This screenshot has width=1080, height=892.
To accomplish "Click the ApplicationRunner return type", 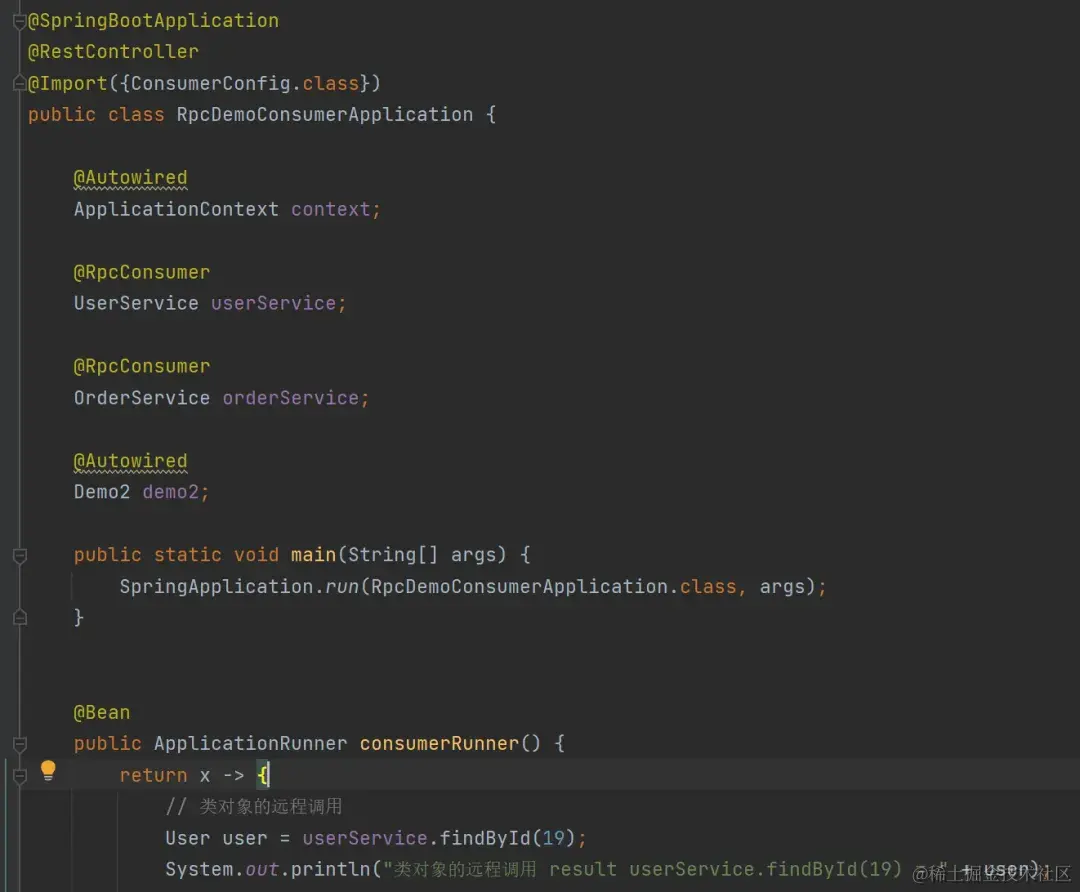I will [x=251, y=744].
